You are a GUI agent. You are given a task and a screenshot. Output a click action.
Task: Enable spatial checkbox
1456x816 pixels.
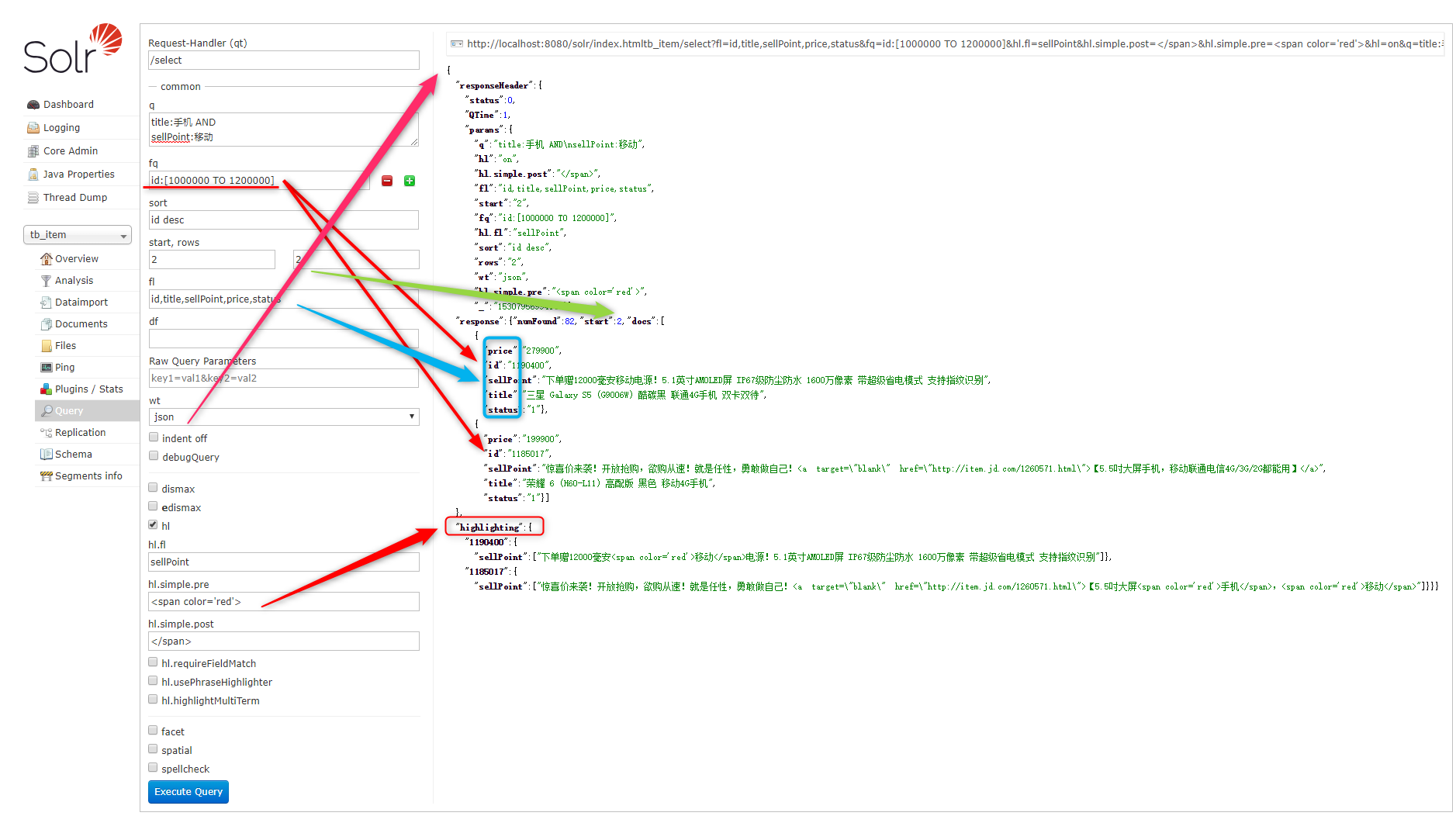tap(154, 749)
